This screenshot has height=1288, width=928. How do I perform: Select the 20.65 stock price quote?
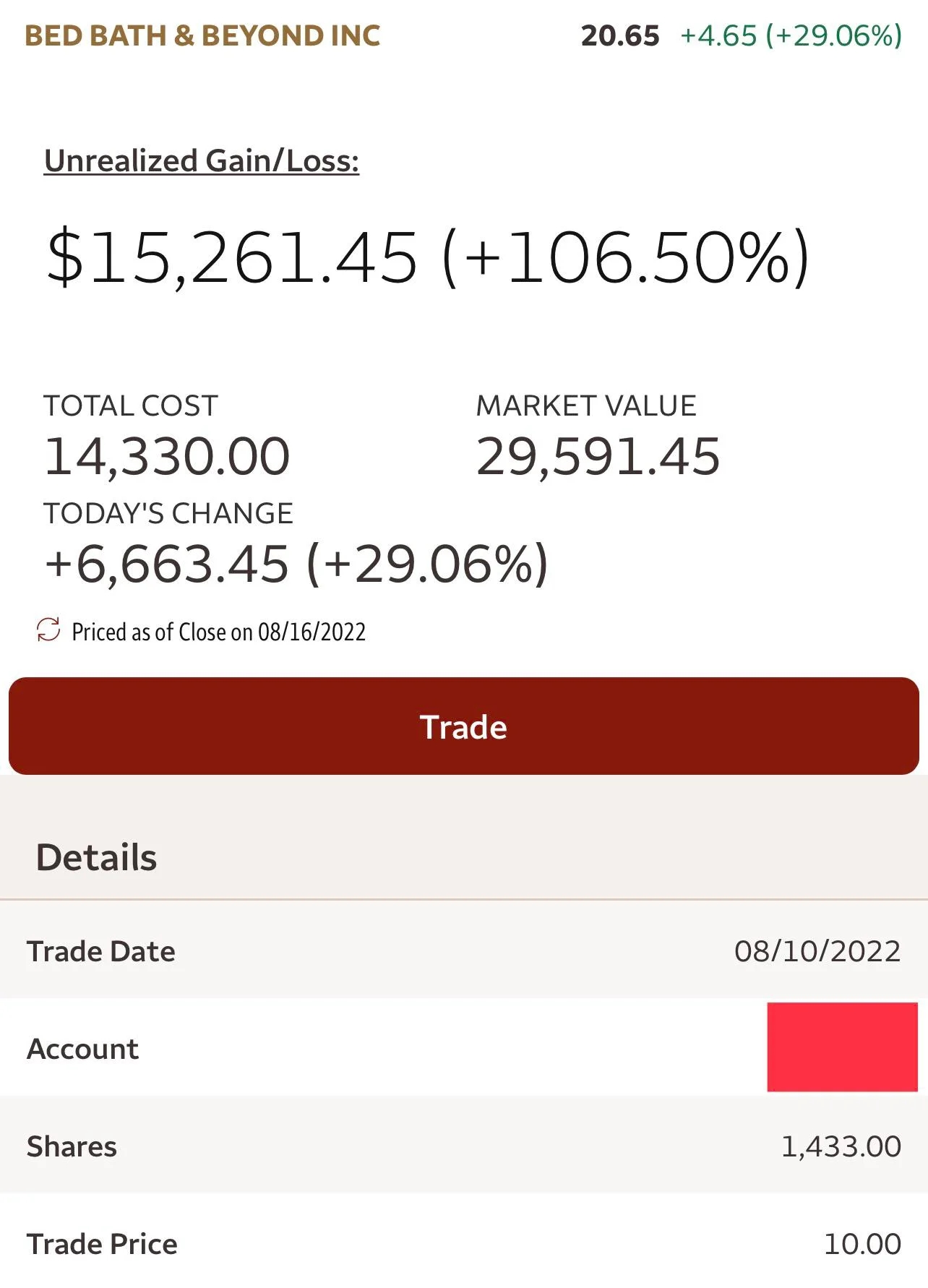(x=620, y=35)
